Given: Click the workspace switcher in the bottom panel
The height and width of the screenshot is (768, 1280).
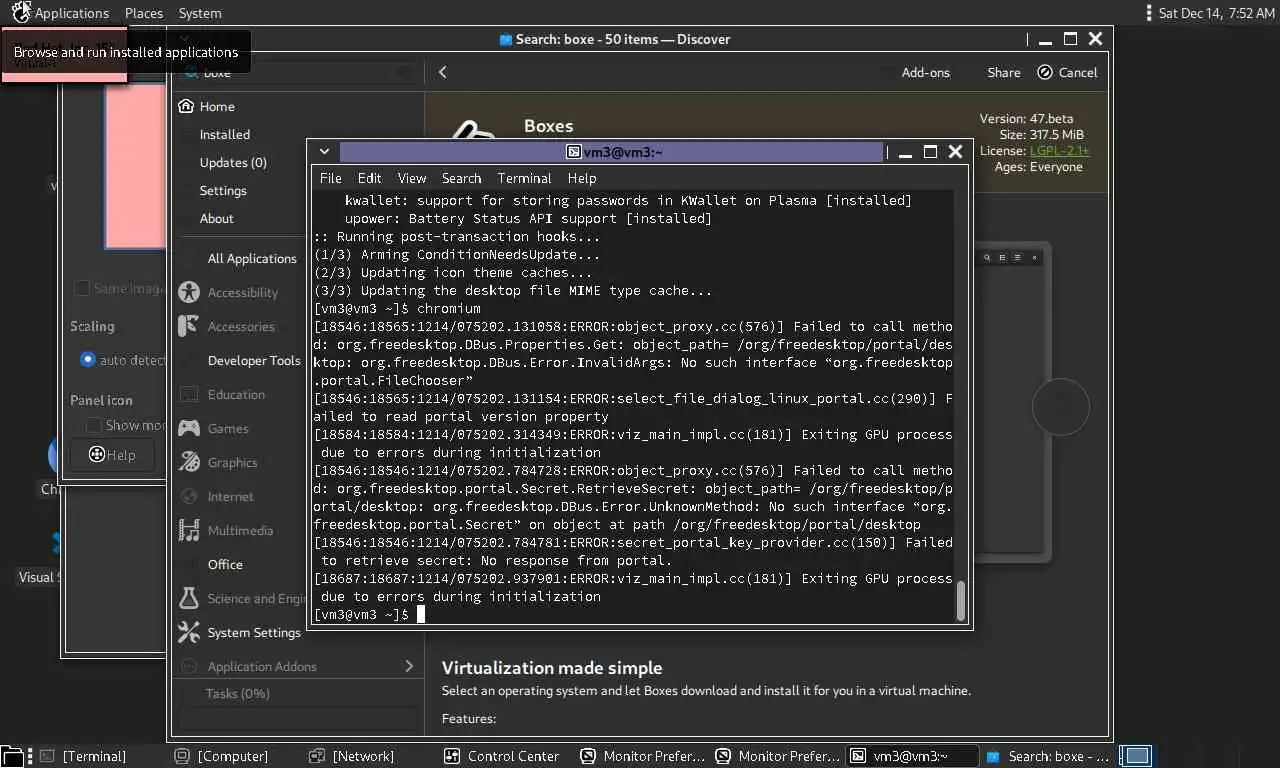Looking at the screenshot, I should pos(1136,756).
